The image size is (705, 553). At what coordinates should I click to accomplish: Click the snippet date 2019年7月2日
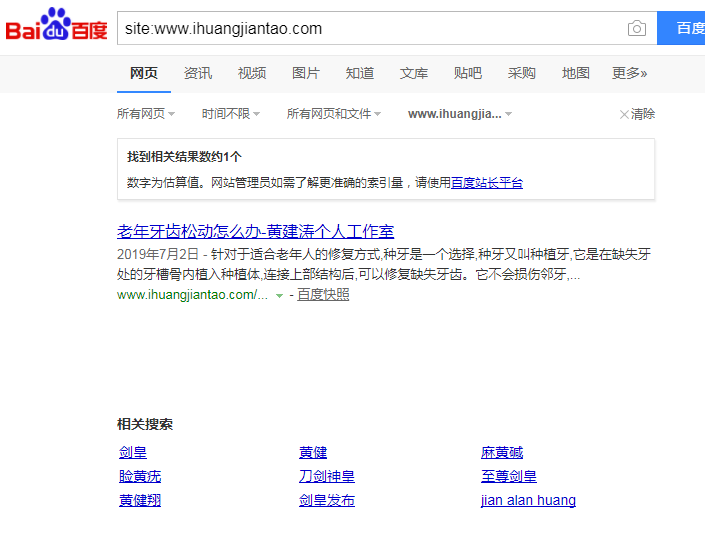click(158, 254)
